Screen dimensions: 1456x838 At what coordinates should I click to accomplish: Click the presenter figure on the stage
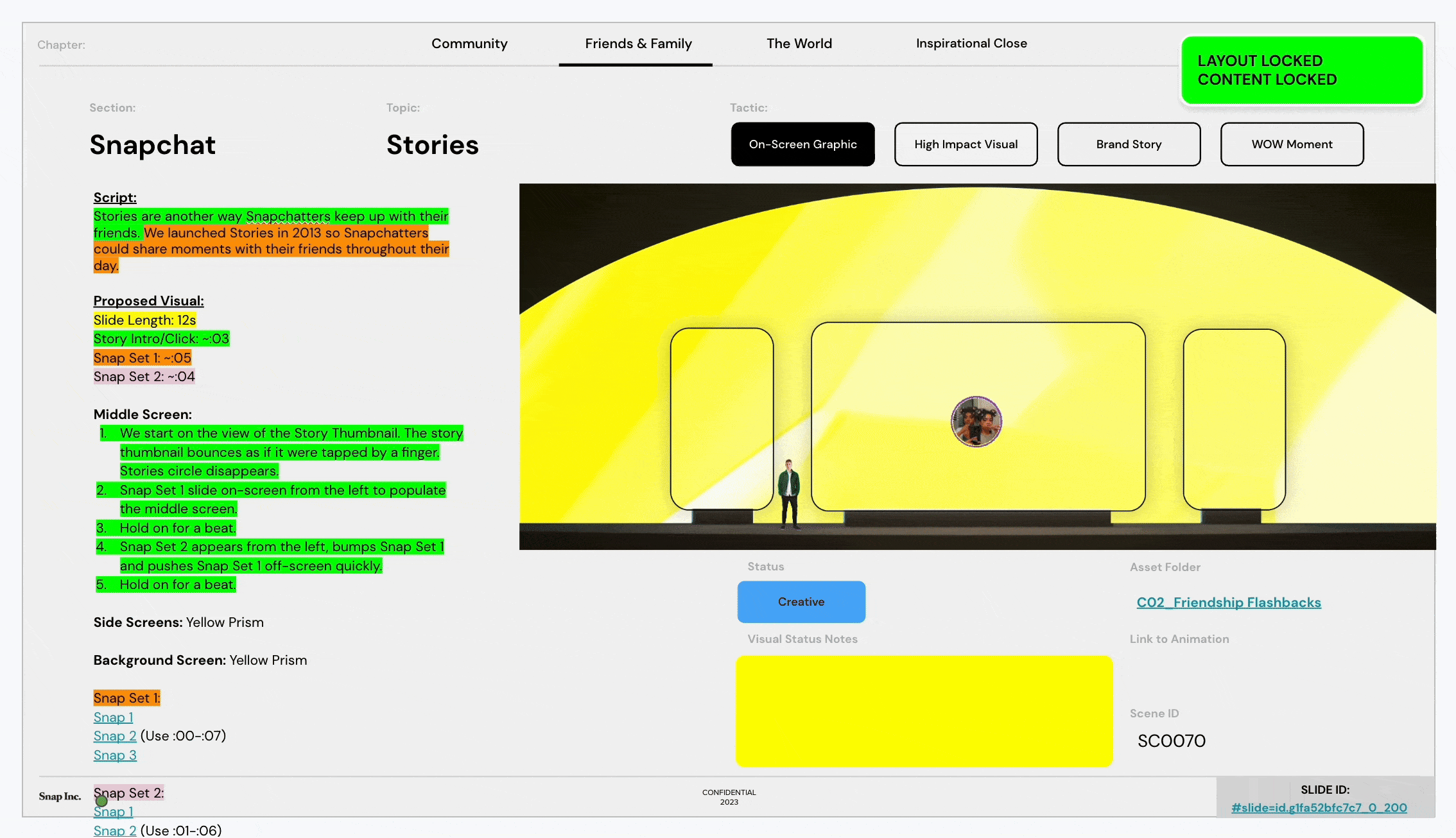pos(789,494)
